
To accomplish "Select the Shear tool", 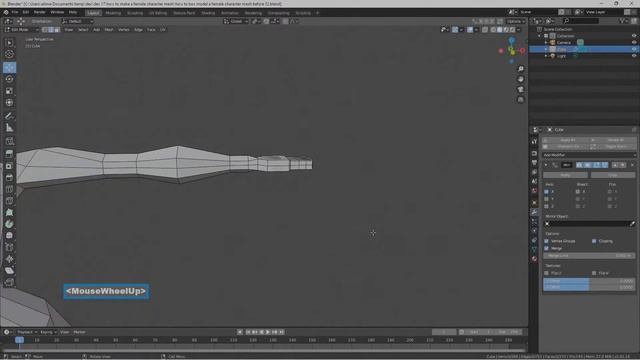I will pos(9,271).
